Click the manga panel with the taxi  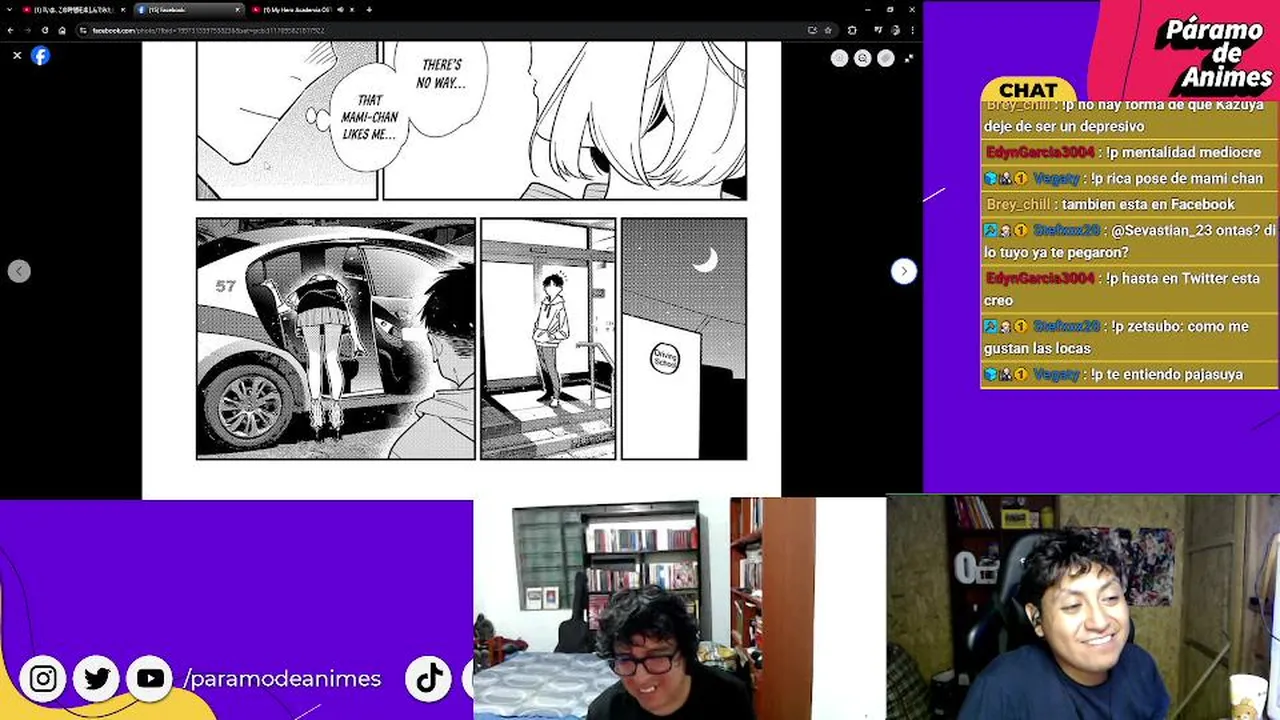pyautogui.click(x=336, y=339)
